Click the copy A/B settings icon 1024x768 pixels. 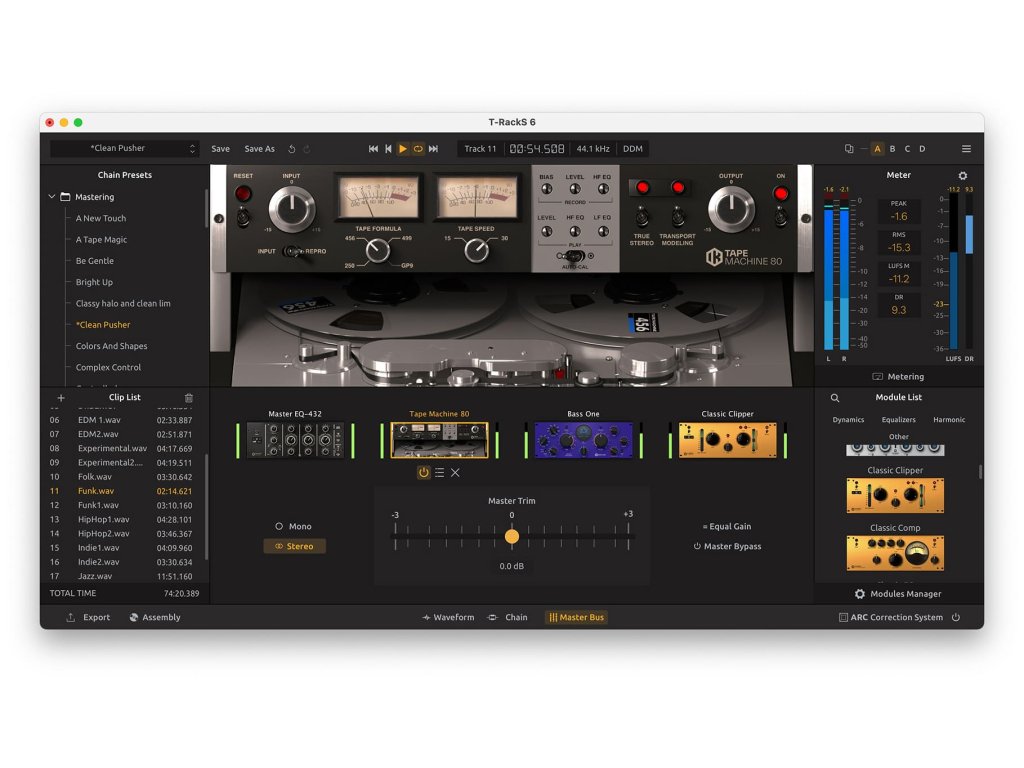849,149
